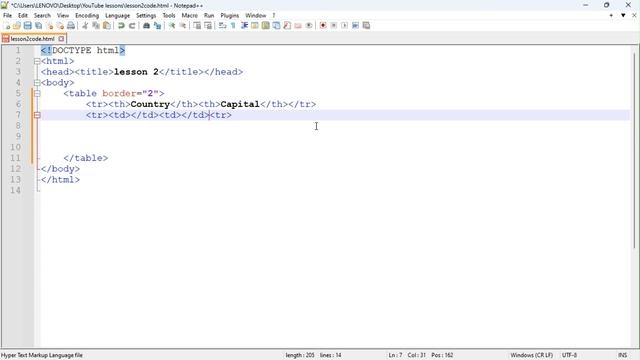The height and width of the screenshot is (360, 640).
Task: Click the Cut scissors icon
Action: 85,26
